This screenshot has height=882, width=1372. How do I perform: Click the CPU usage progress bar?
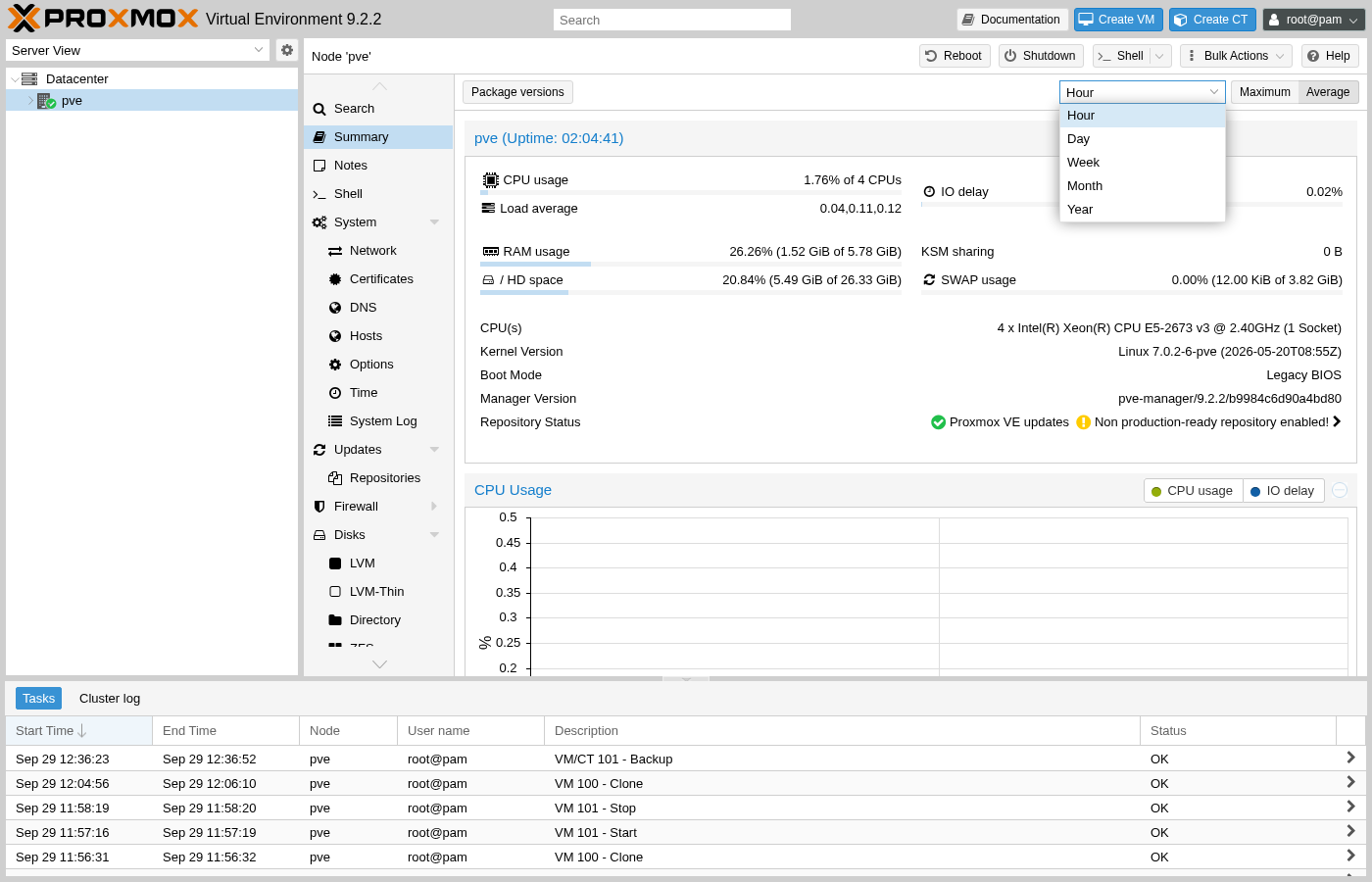point(691,193)
